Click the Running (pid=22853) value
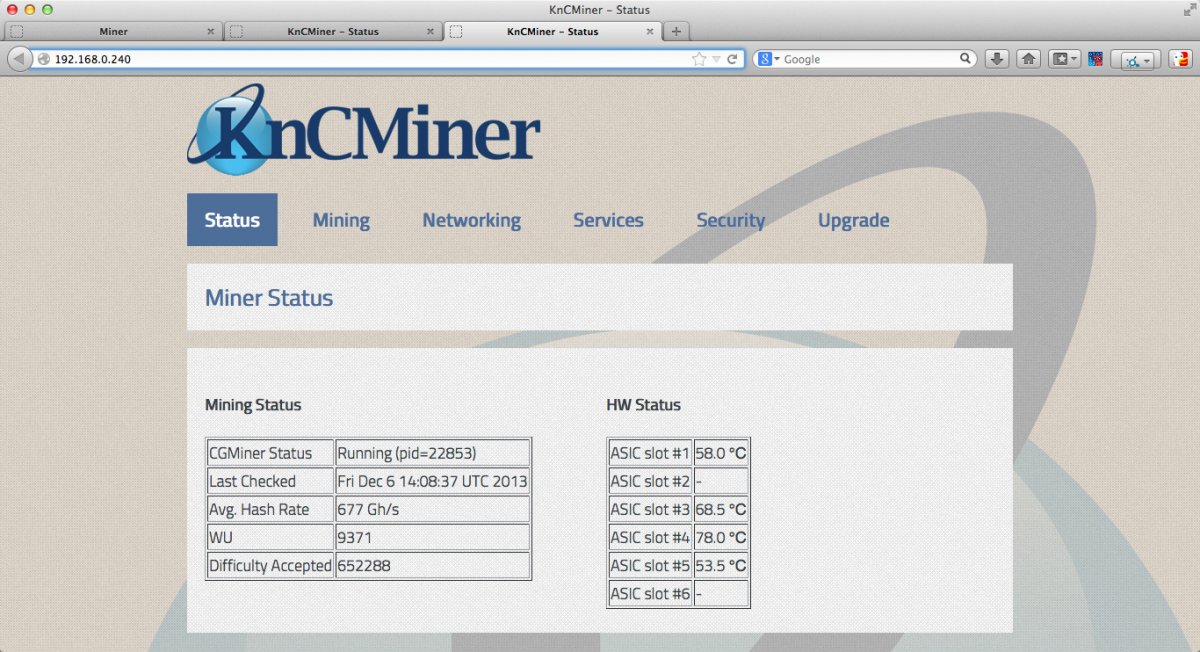1200x652 pixels. pos(432,453)
